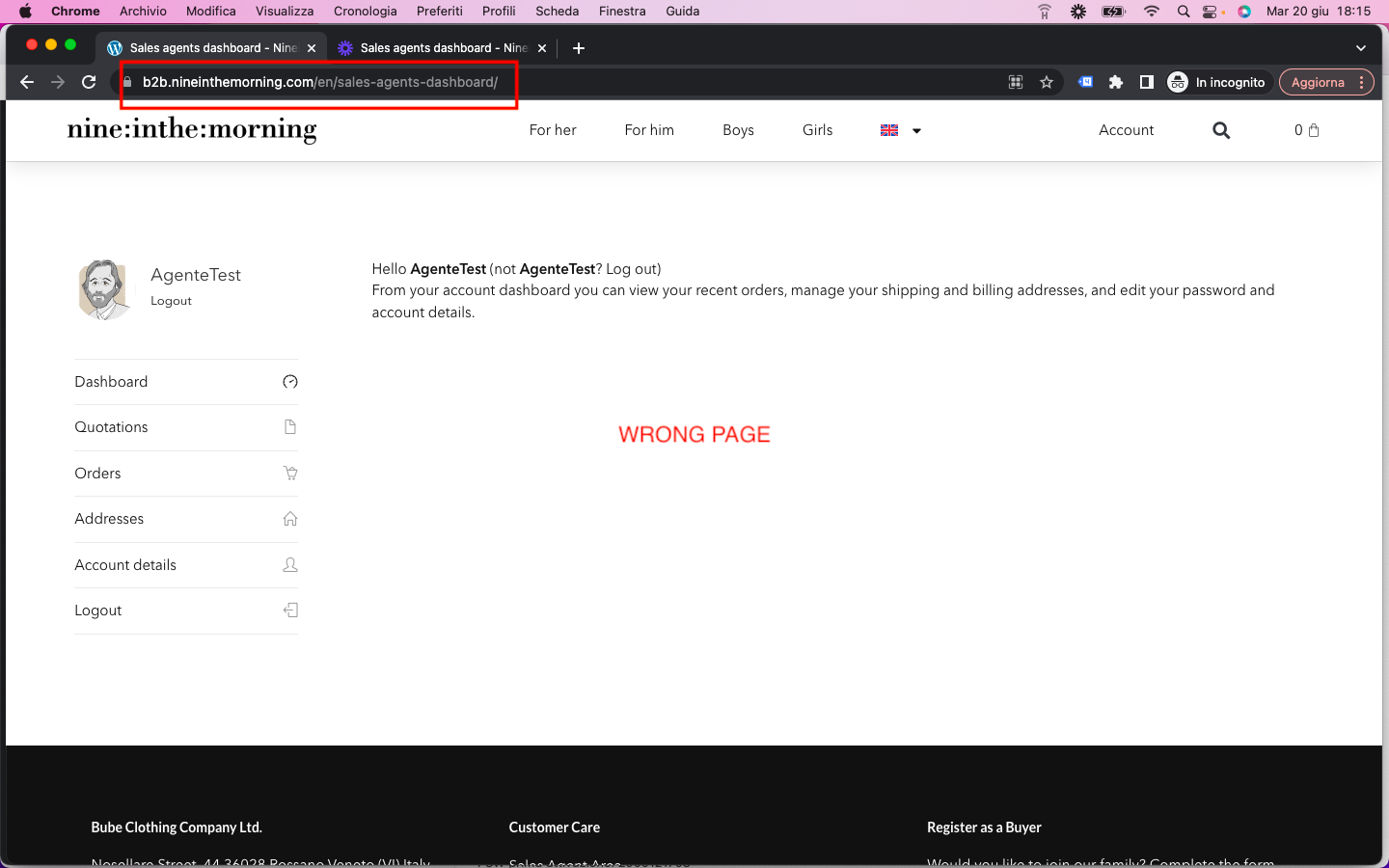Switch to the first Sales agents dashboard tab
Screen dimensions: 1389x868
click(x=211, y=48)
